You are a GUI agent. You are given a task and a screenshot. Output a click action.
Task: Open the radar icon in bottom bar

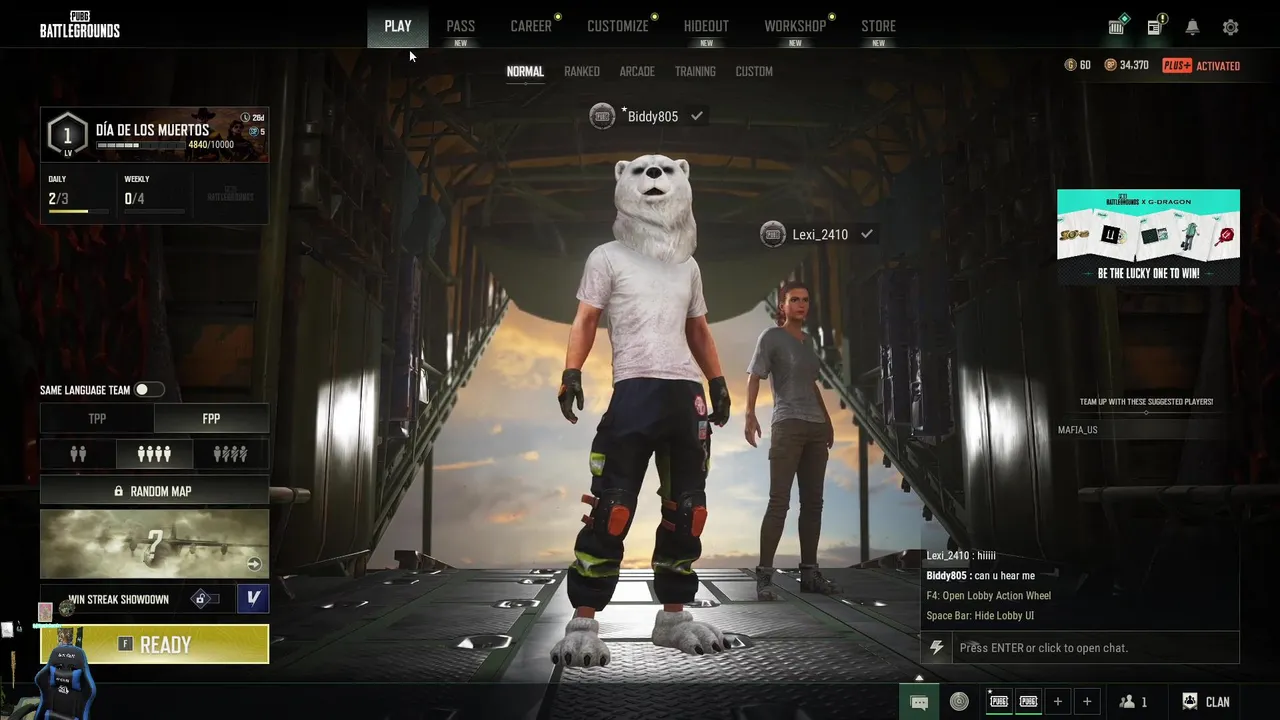(x=959, y=702)
